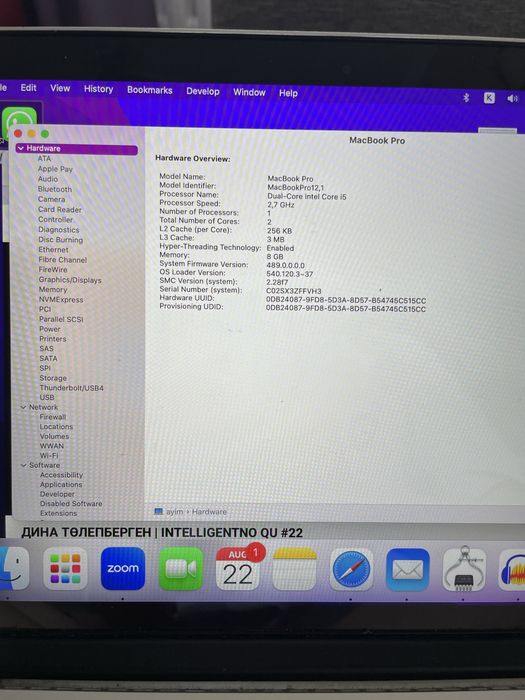Open the Edit menu
525x700 pixels.
click(28, 88)
